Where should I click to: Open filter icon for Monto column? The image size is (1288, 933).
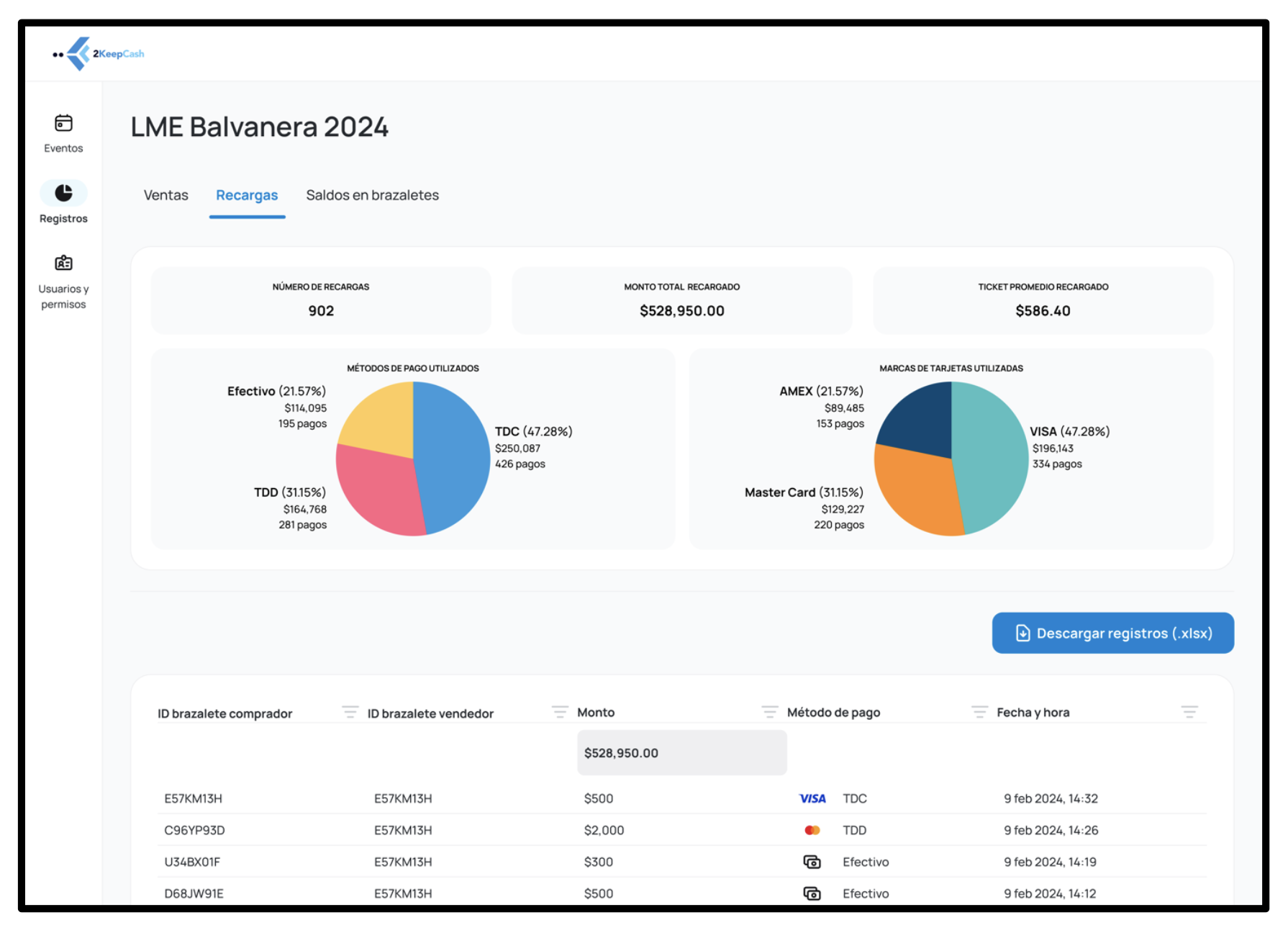point(770,712)
